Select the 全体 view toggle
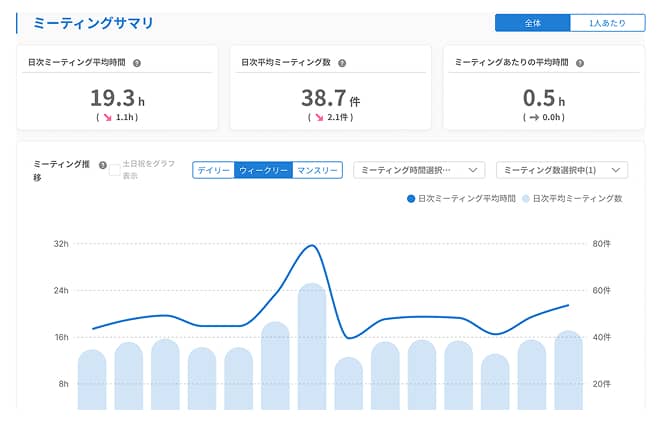 click(x=532, y=23)
